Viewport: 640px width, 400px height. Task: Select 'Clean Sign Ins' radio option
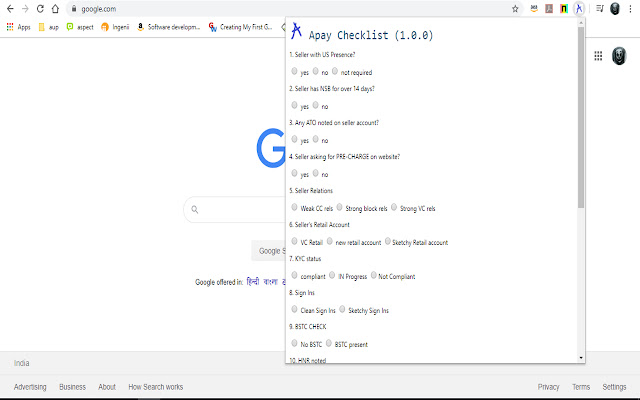[x=294, y=309]
